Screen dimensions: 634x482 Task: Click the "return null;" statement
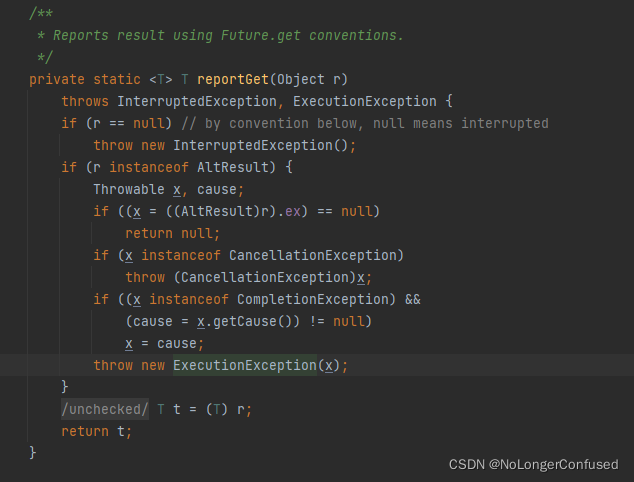(170, 233)
